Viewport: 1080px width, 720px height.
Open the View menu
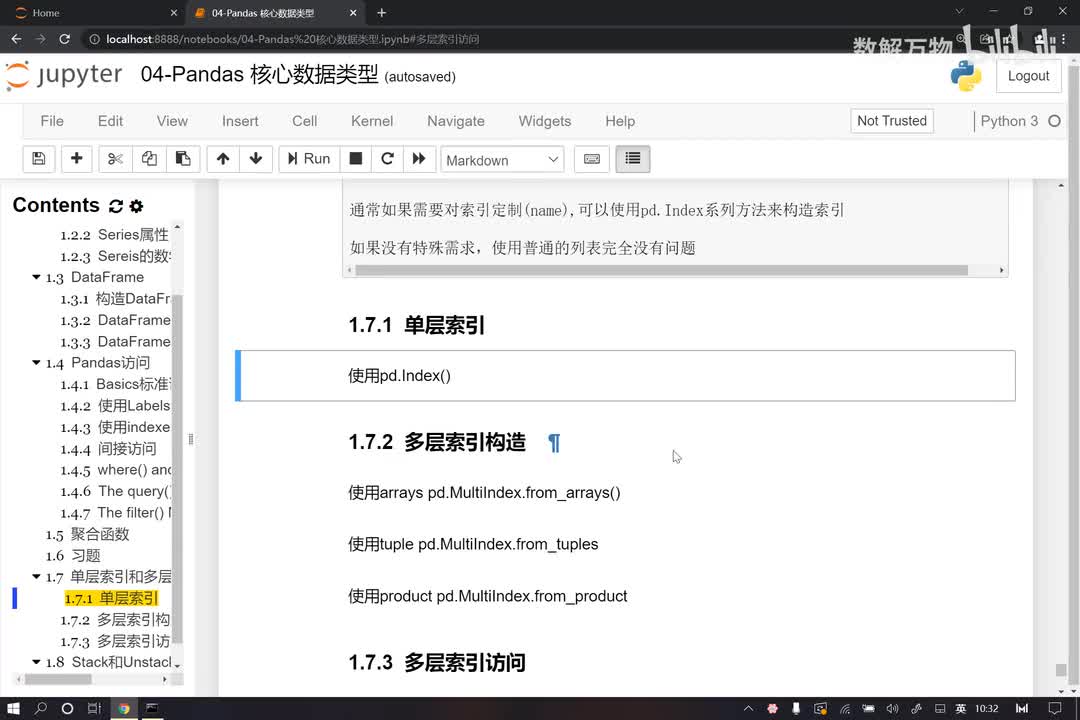click(x=172, y=121)
